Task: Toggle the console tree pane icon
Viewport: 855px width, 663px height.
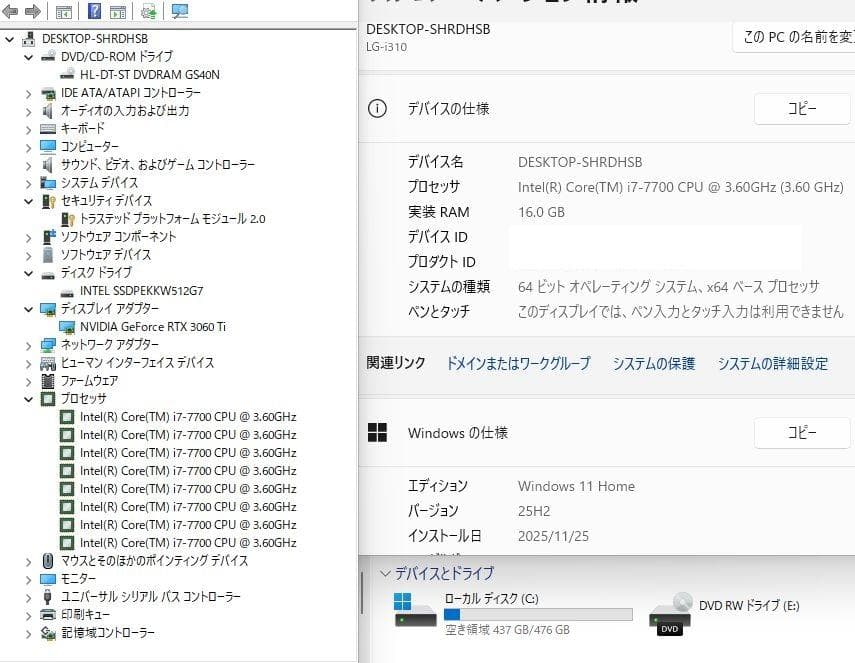Action: (x=63, y=12)
